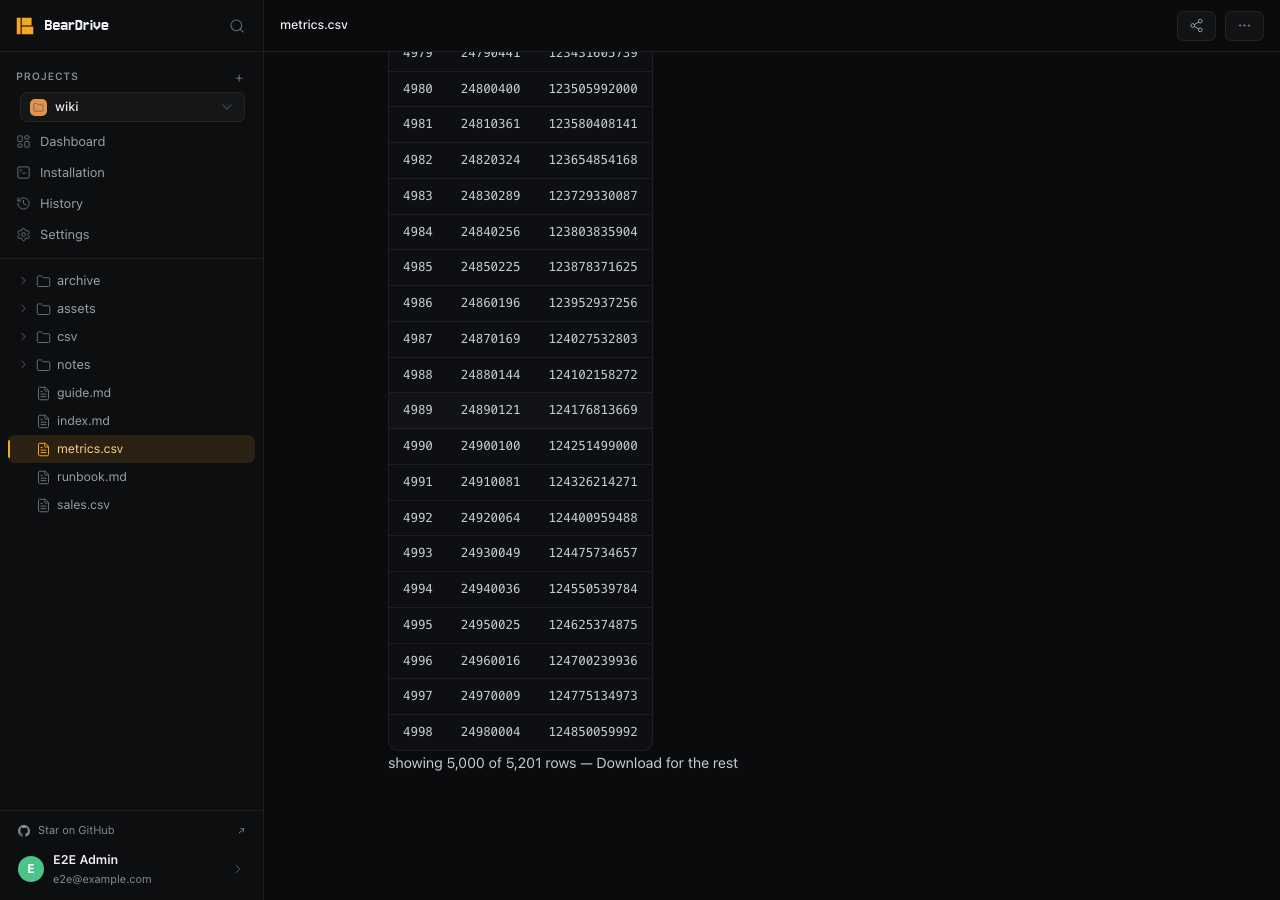This screenshot has height=900, width=1280.
Task: Click the csv folder icon
Action: (x=43, y=337)
